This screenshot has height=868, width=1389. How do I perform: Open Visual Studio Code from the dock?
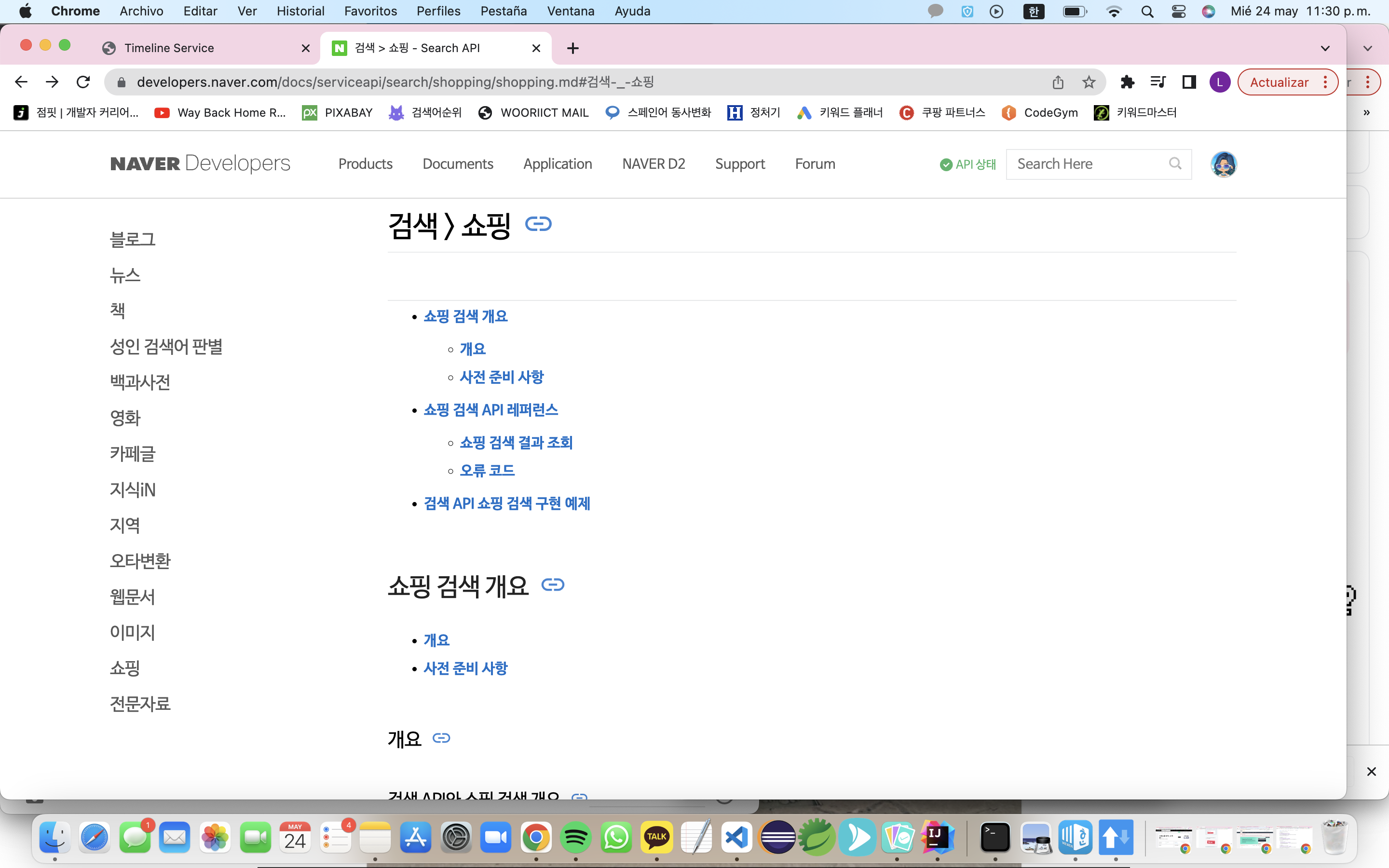(736, 838)
